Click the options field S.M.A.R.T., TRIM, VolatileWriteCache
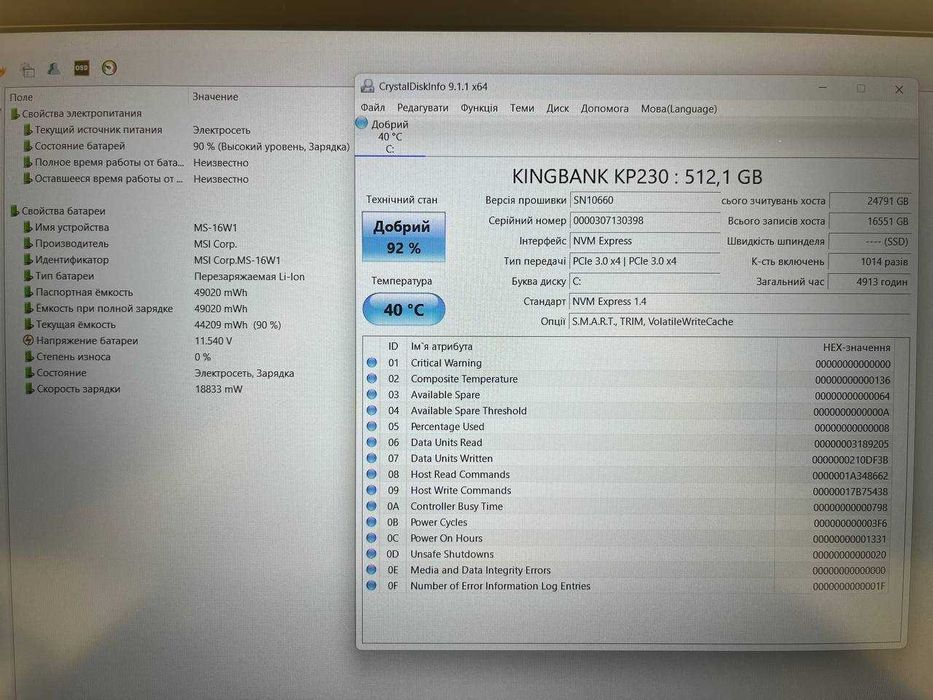This screenshot has height=700, width=933. tap(739, 322)
